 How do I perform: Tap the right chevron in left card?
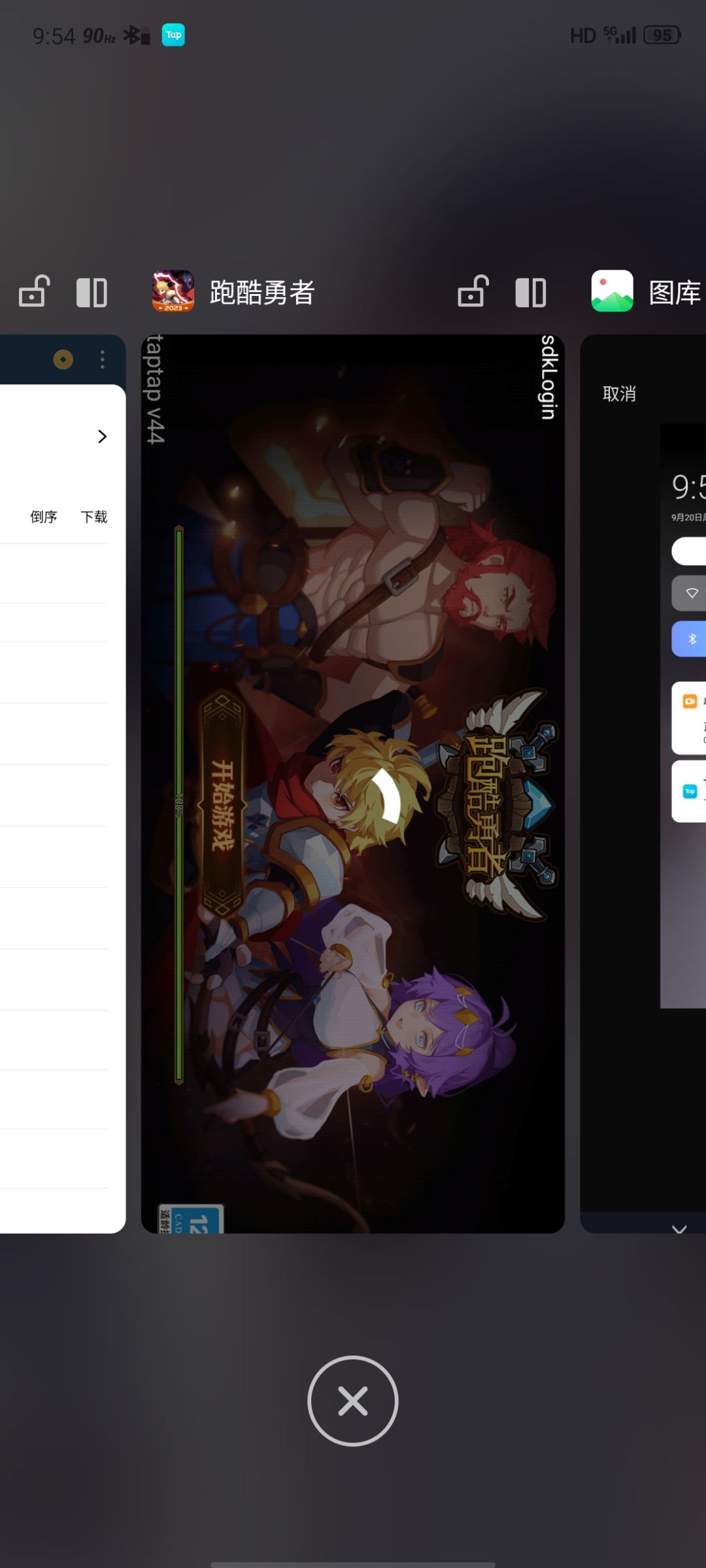102,436
